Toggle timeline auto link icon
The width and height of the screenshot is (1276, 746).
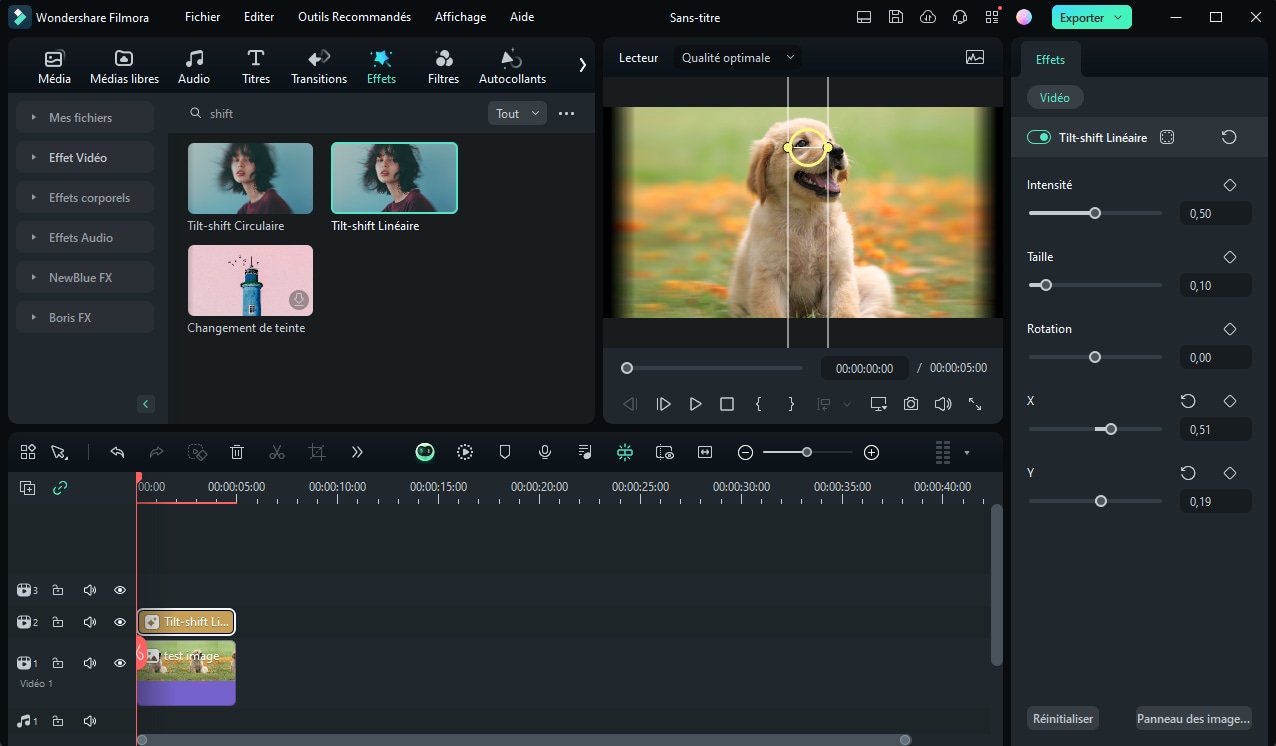coord(60,488)
